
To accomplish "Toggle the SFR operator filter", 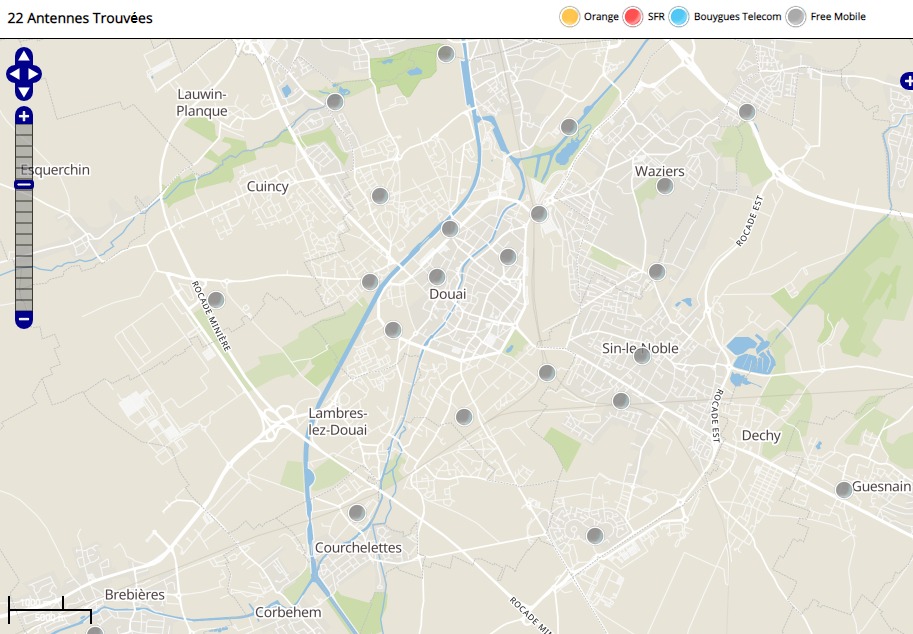I will 632,17.
